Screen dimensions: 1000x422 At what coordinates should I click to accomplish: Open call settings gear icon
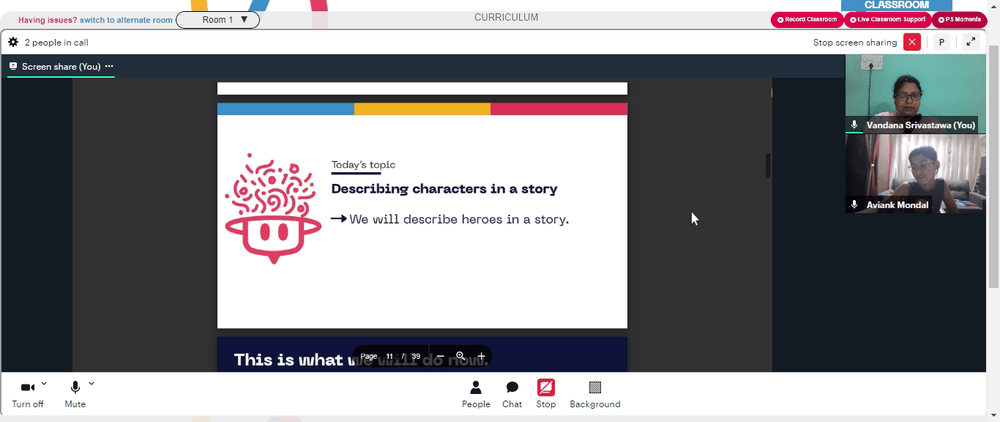pos(13,43)
